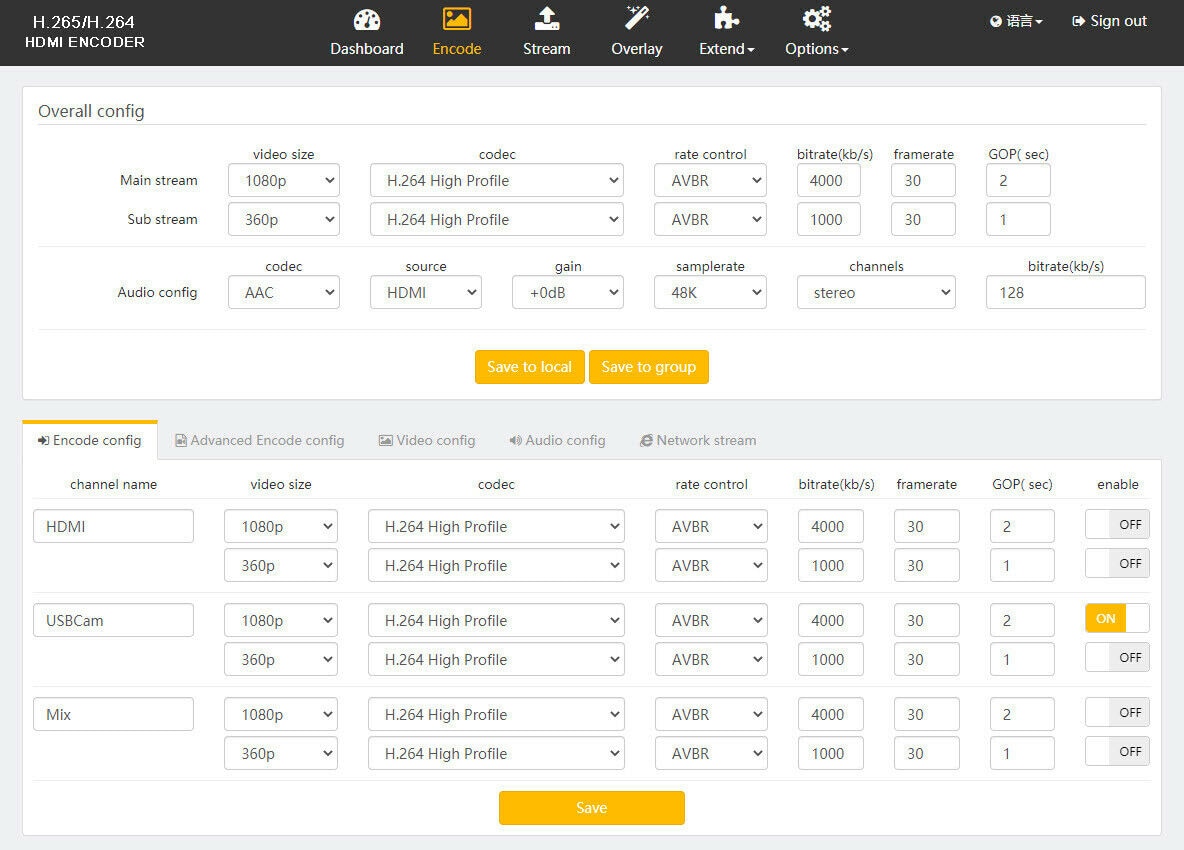Click the HDMI channel name field
The width and height of the screenshot is (1184, 850).
coord(113,526)
